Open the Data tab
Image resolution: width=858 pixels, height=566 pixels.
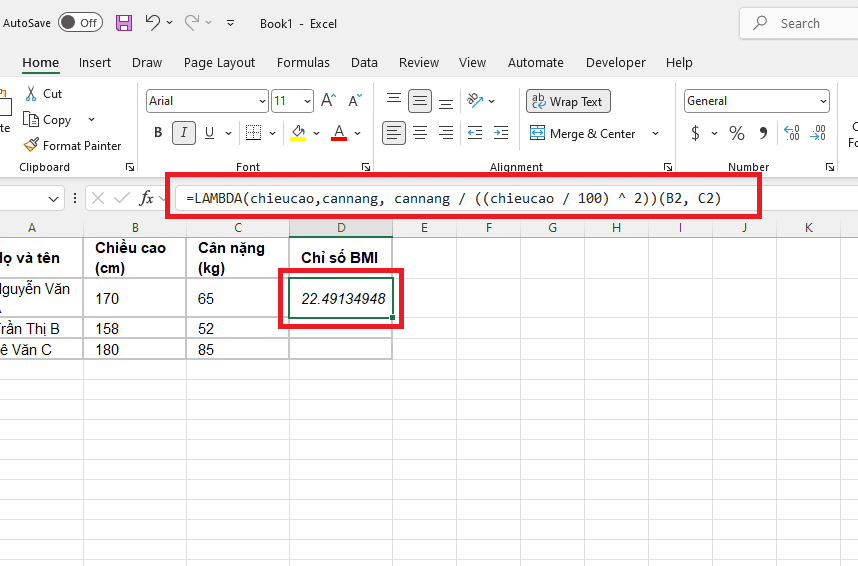click(x=364, y=62)
